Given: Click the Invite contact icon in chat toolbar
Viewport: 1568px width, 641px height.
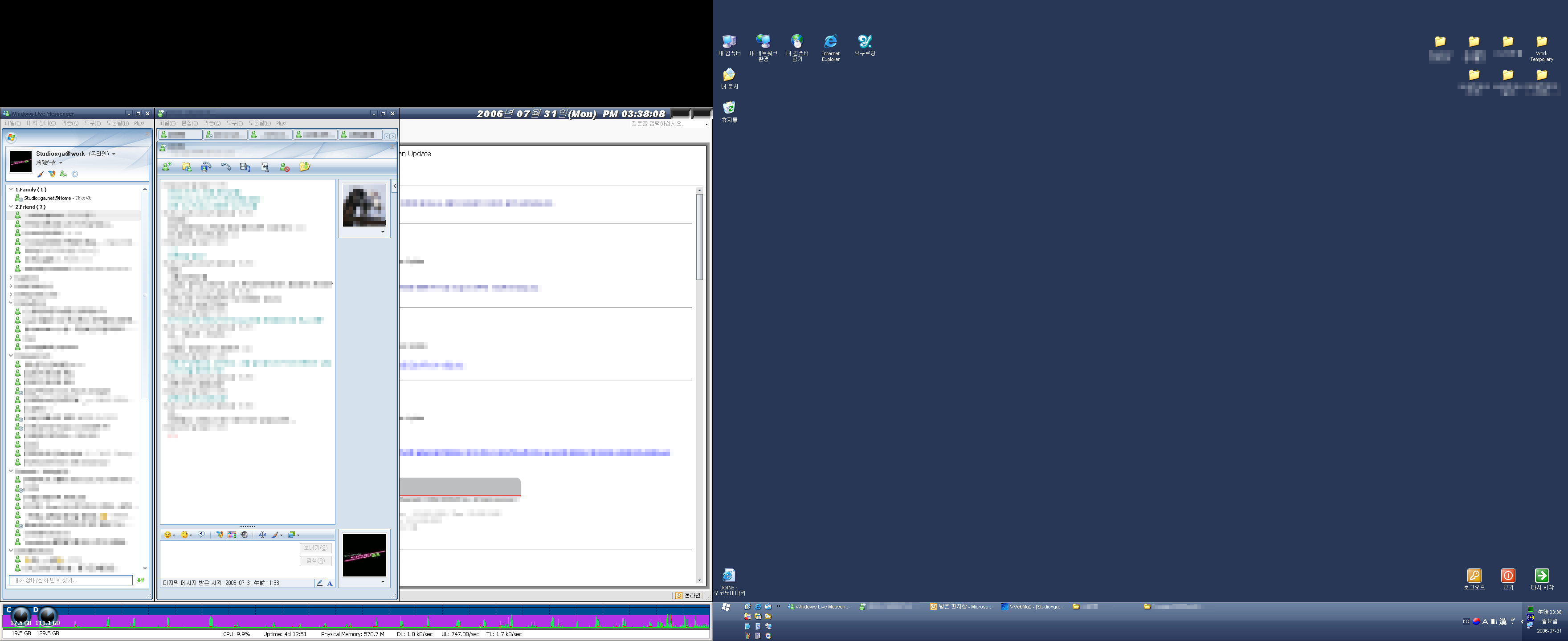Looking at the screenshot, I should (x=167, y=166).
